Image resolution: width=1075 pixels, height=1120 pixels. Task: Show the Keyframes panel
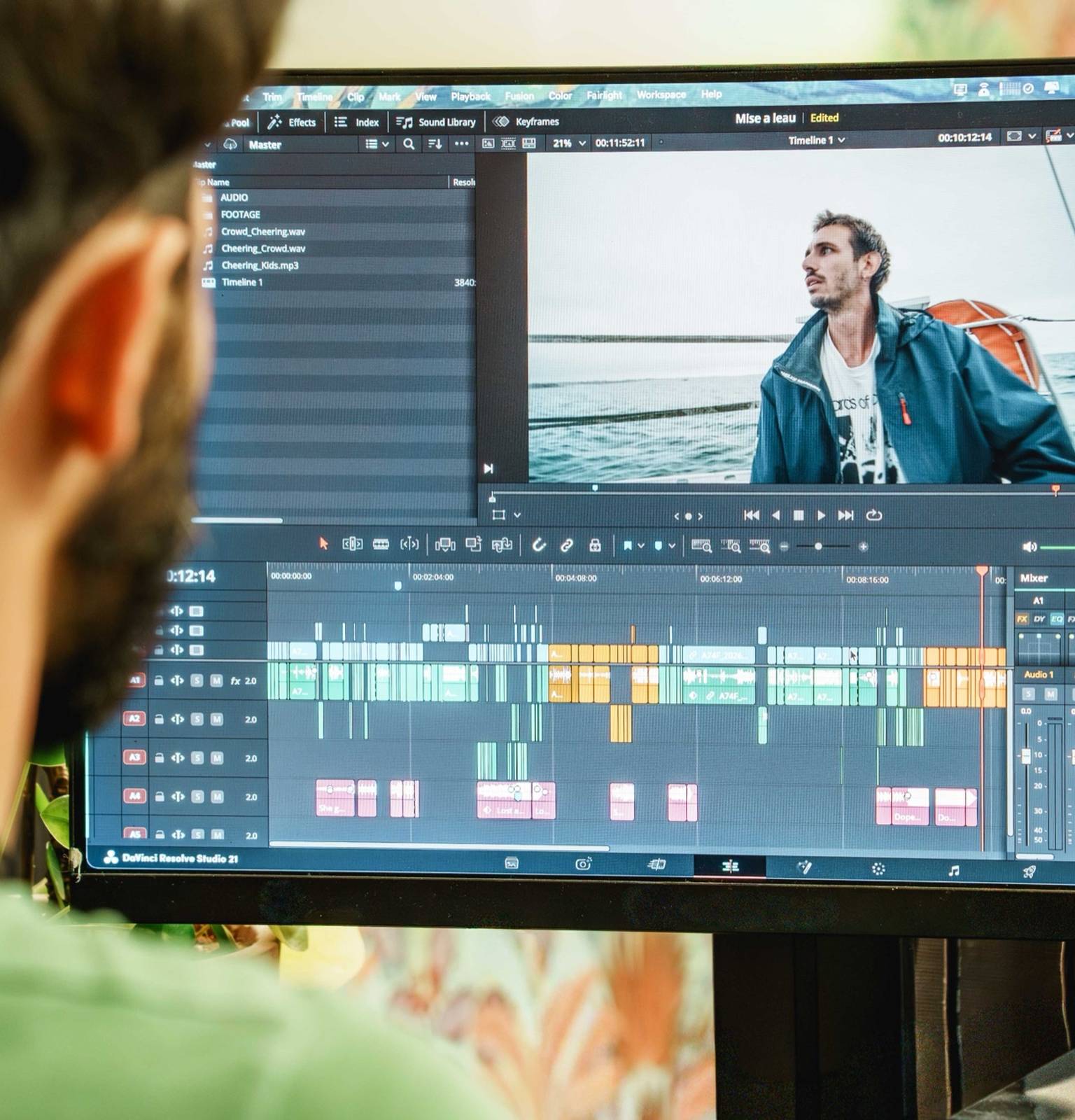click(526, 121)
